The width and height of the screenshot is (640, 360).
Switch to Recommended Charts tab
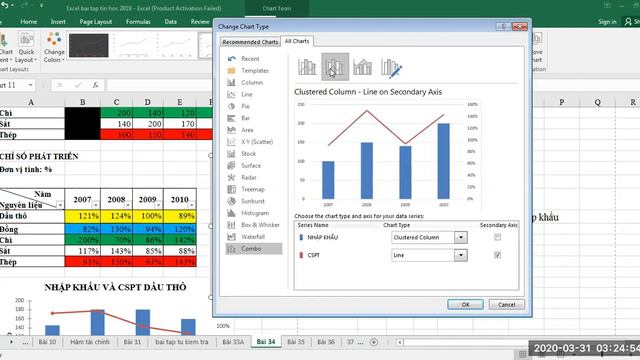250,42
